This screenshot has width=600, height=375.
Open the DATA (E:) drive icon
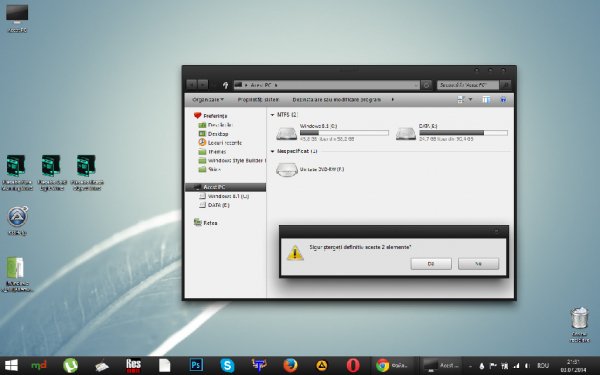pos(406,133)
